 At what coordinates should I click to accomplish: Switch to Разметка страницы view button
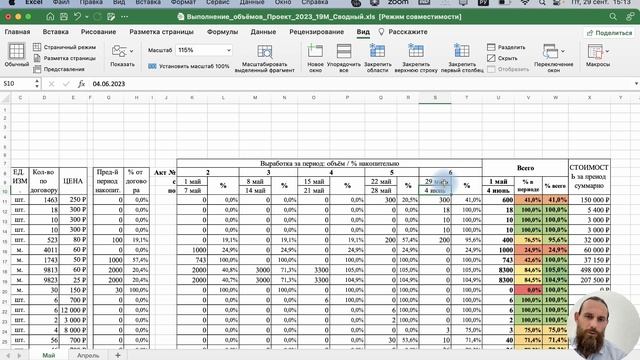[x=64, y=58]
